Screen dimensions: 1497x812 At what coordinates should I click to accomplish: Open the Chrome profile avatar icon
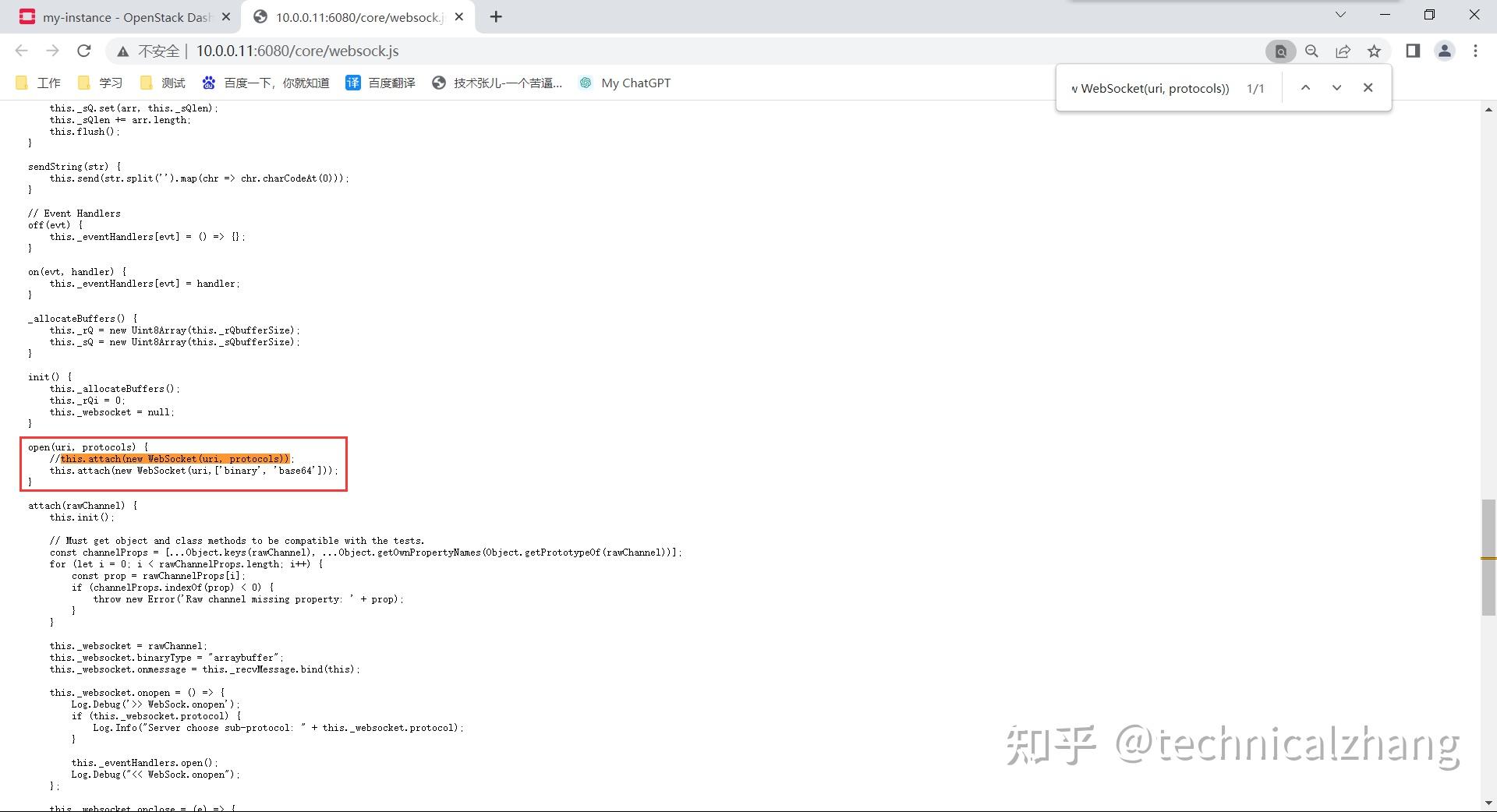[x=1444, y=51]
